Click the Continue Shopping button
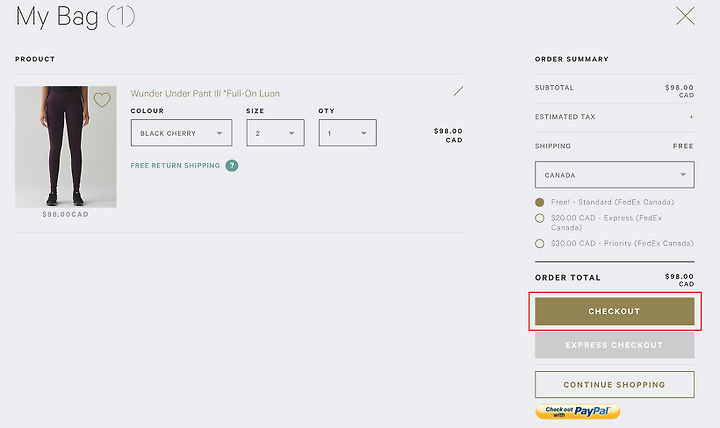 coord(614,384)
